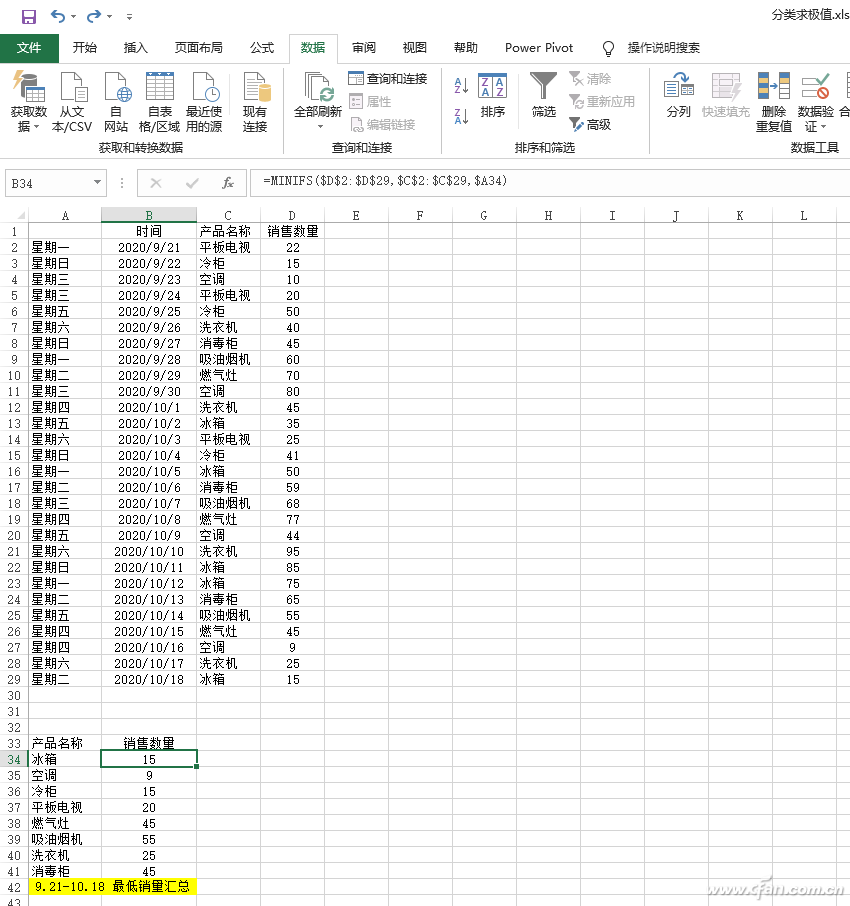
Task: Open Existing Connections (现有连接)
Action: (255, 102)
